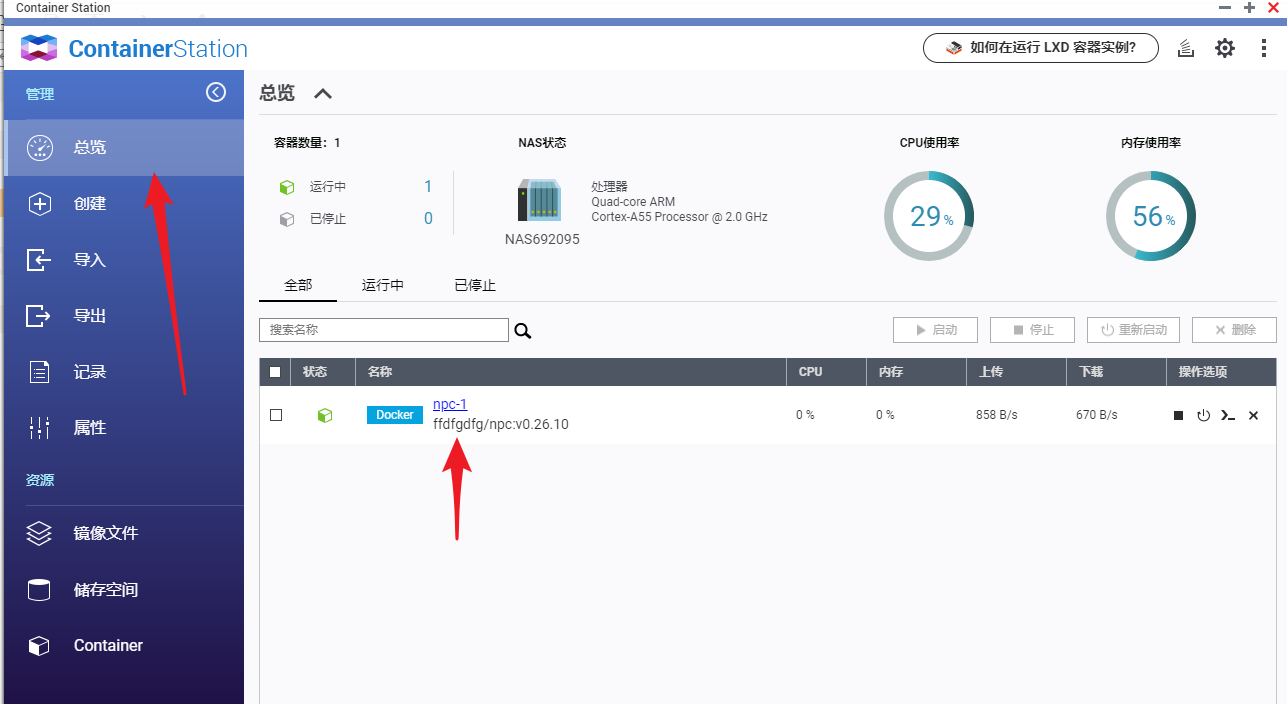Switch to the All (全部) tab

(298, 285)
